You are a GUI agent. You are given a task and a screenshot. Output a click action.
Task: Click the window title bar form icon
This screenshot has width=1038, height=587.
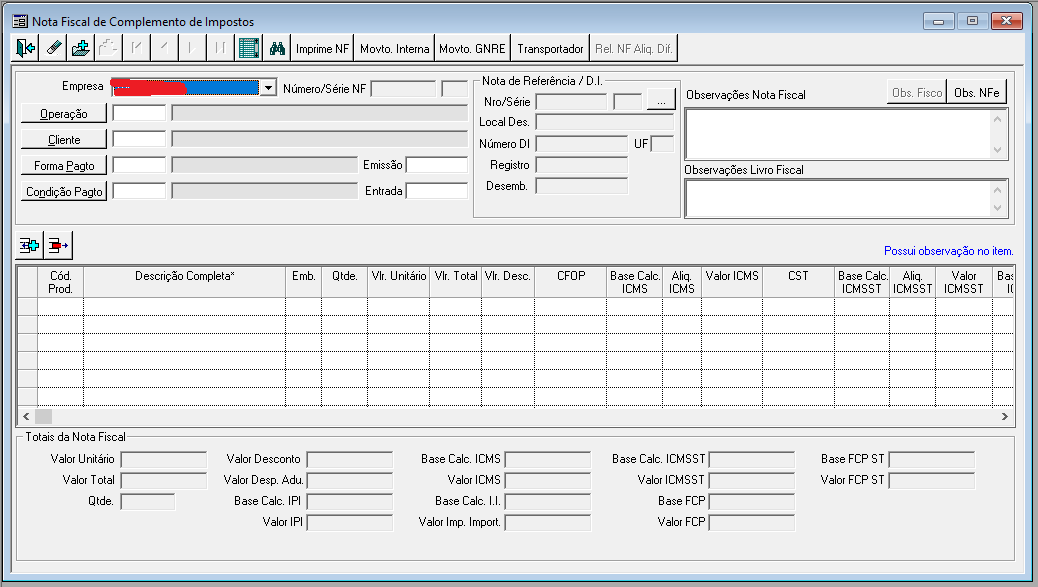click(21, 21)
